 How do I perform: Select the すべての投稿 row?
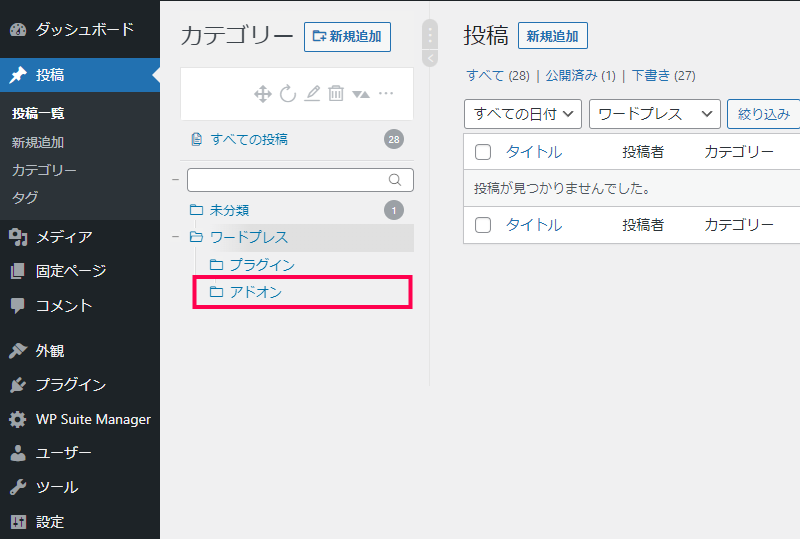click(x=297, y=139)
